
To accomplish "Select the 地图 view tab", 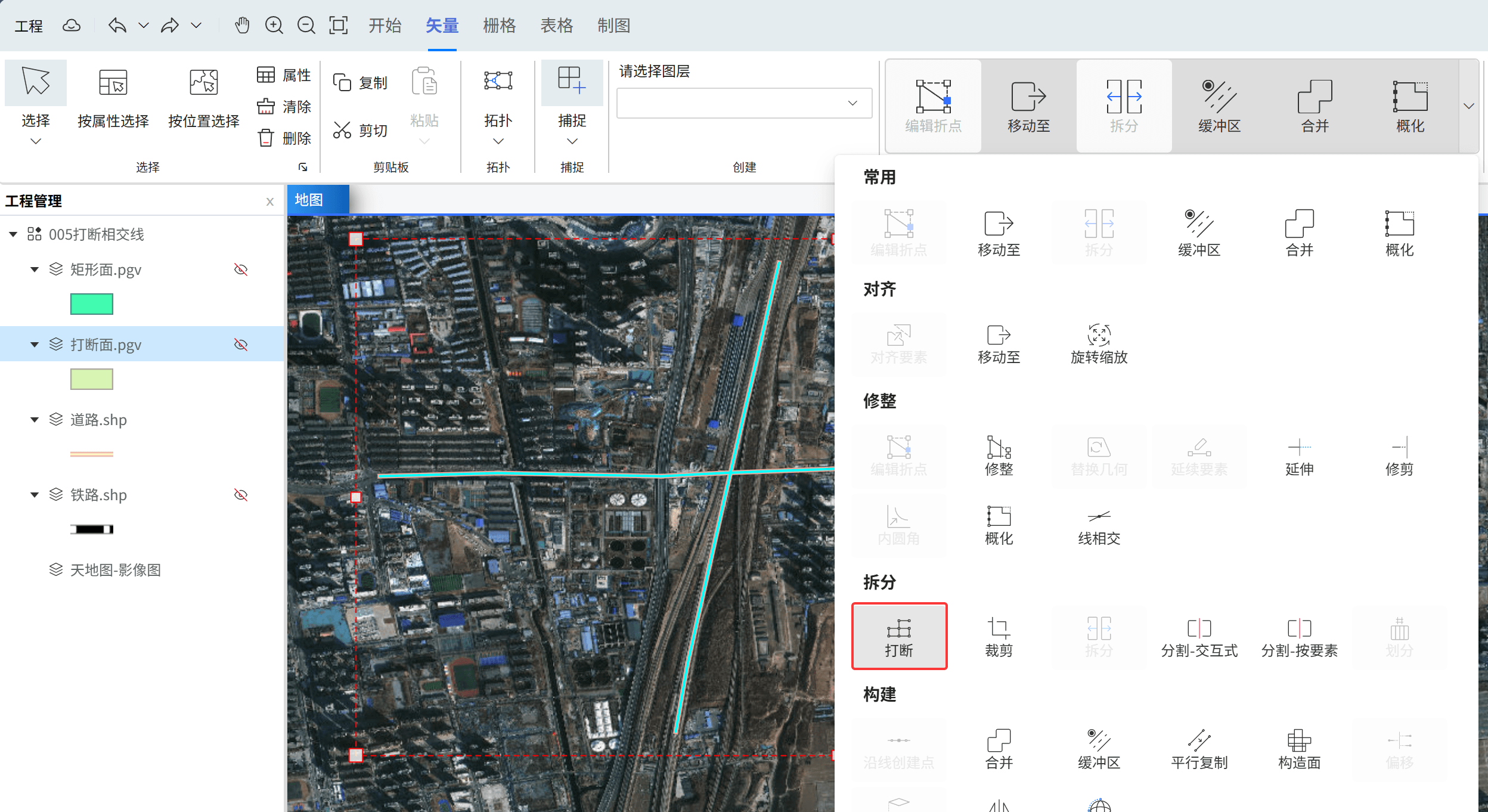I will point(318,200).
